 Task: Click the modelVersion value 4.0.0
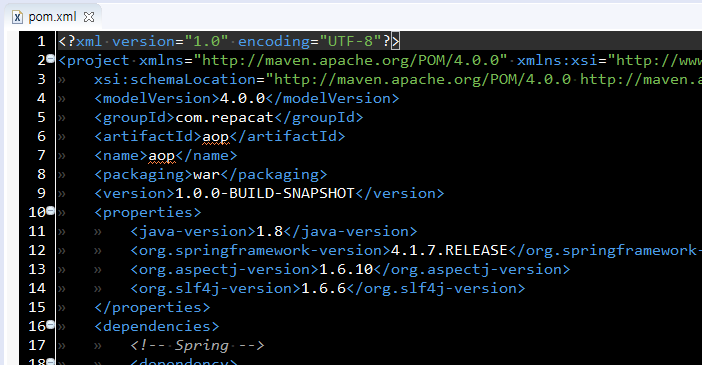pyautogui.click(x=242, y=98)
